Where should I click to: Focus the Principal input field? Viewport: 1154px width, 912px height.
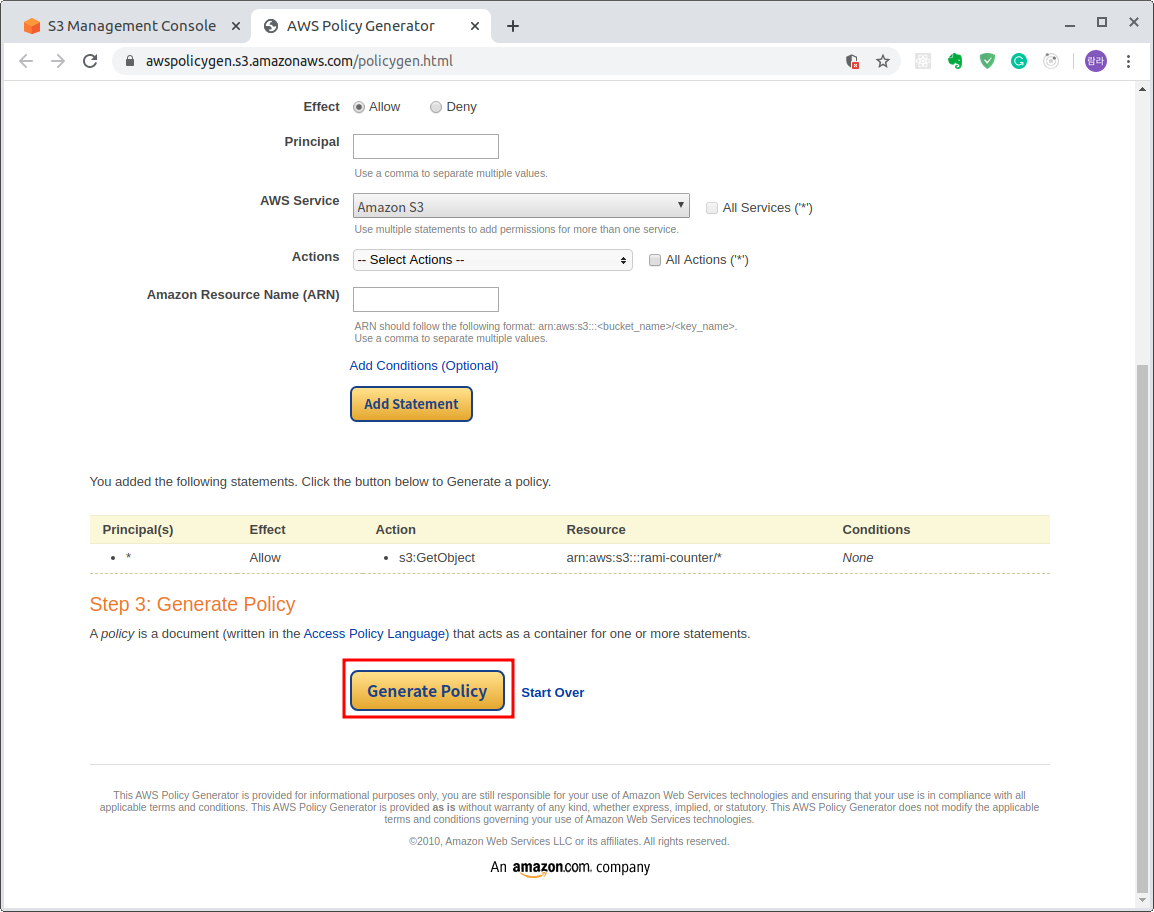(x=425, y=146)
